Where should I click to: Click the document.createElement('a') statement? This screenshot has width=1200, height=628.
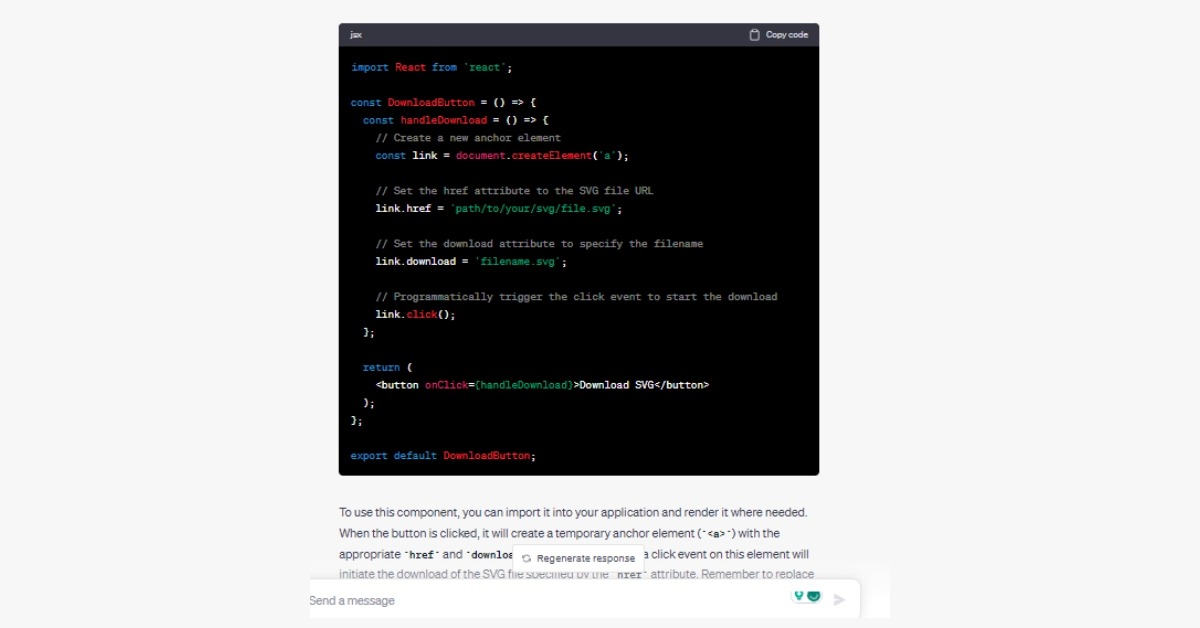541,156
